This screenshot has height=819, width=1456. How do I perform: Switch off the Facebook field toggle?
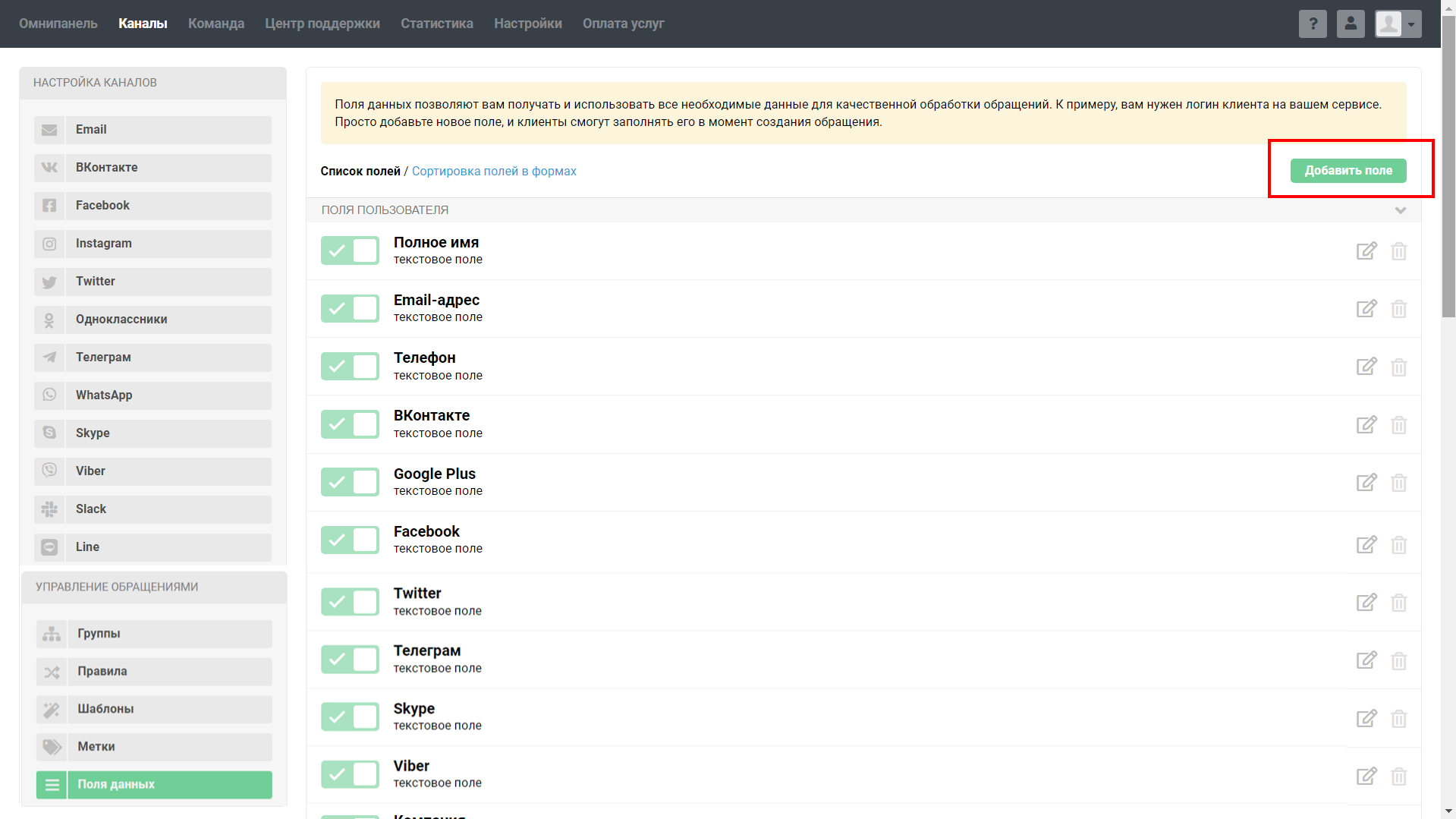[x=350, y=540]
